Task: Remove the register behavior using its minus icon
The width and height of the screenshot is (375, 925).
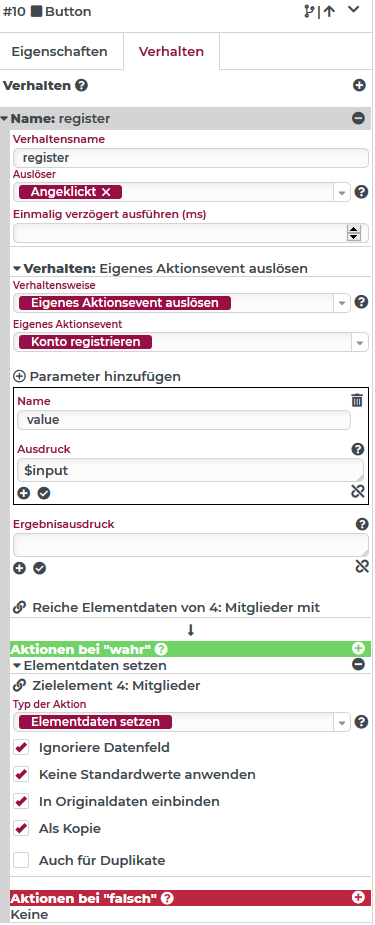Action: (358, 118)
